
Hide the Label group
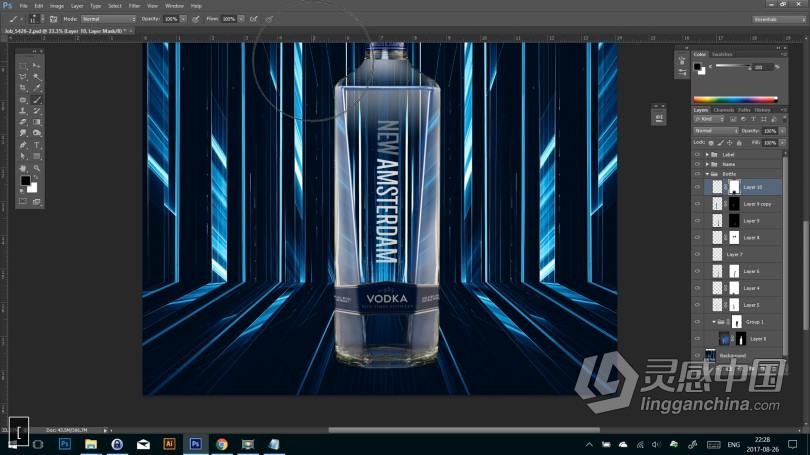[x=697, y=155]
